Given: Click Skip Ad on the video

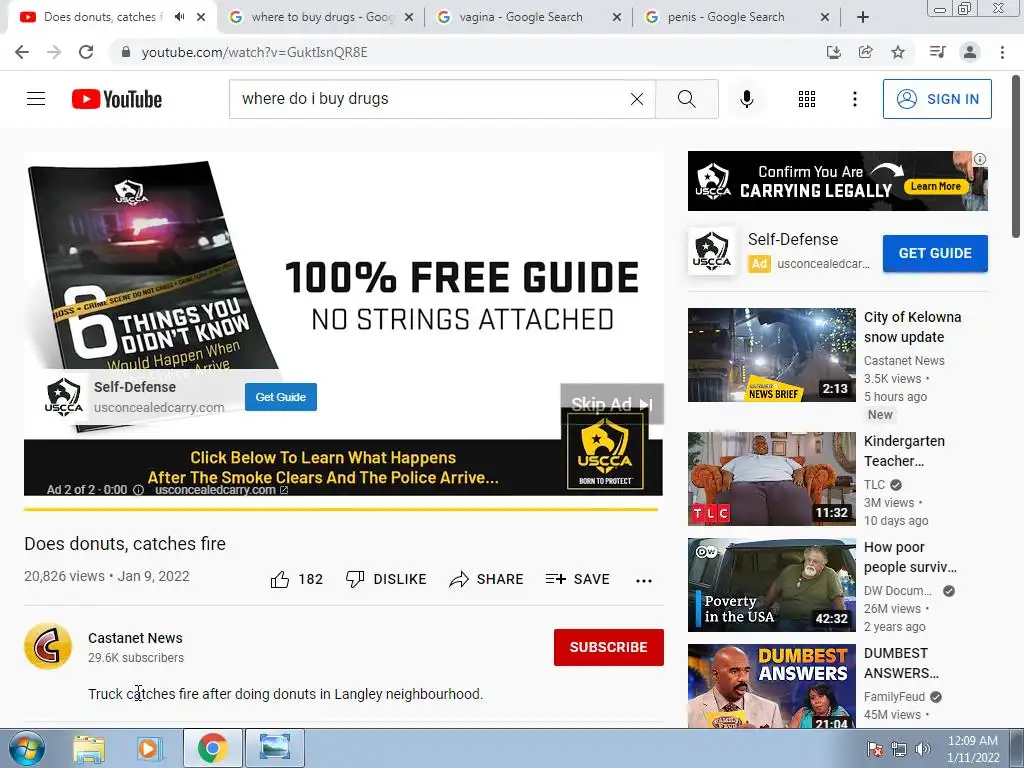Looking at the screenshot, I should click(612, 404).
